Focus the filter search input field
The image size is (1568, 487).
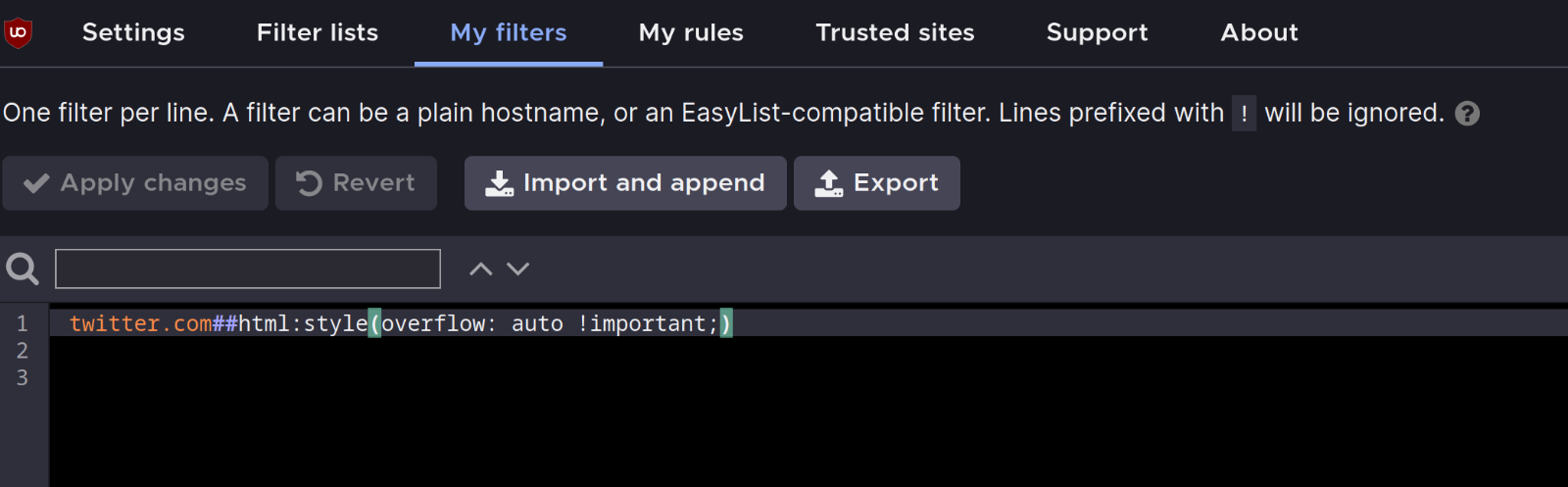tap(248, 268)
